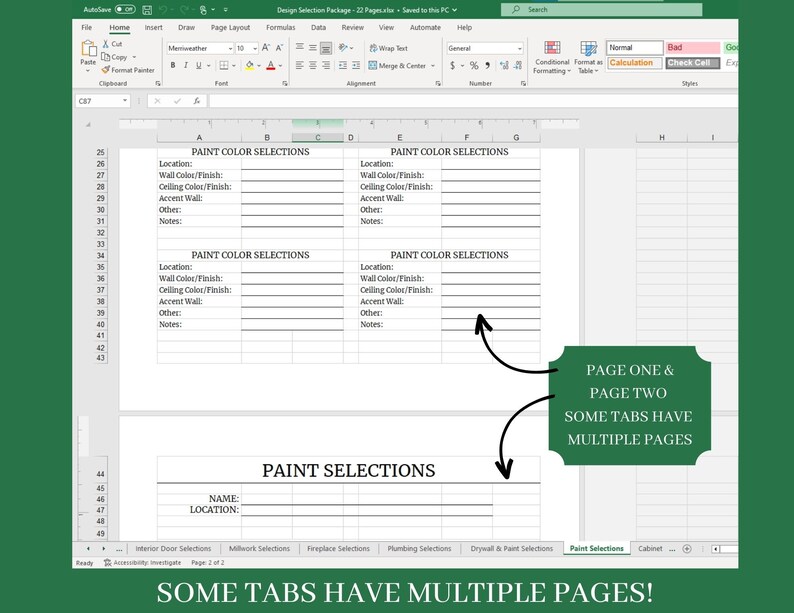Screen dimensions: 794x613
Task: Click the Decrease Indent icon
Action: (x=343, y=65)
